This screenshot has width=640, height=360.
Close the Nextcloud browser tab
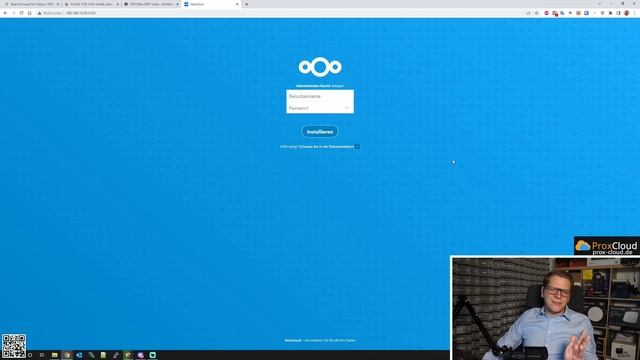tap(237, 4)
